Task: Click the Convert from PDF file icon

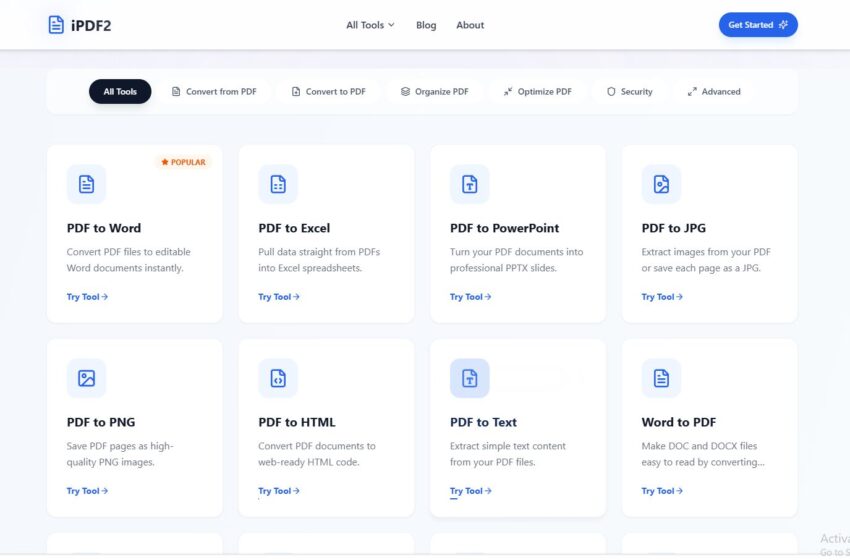Action: [x=176, y=92]
